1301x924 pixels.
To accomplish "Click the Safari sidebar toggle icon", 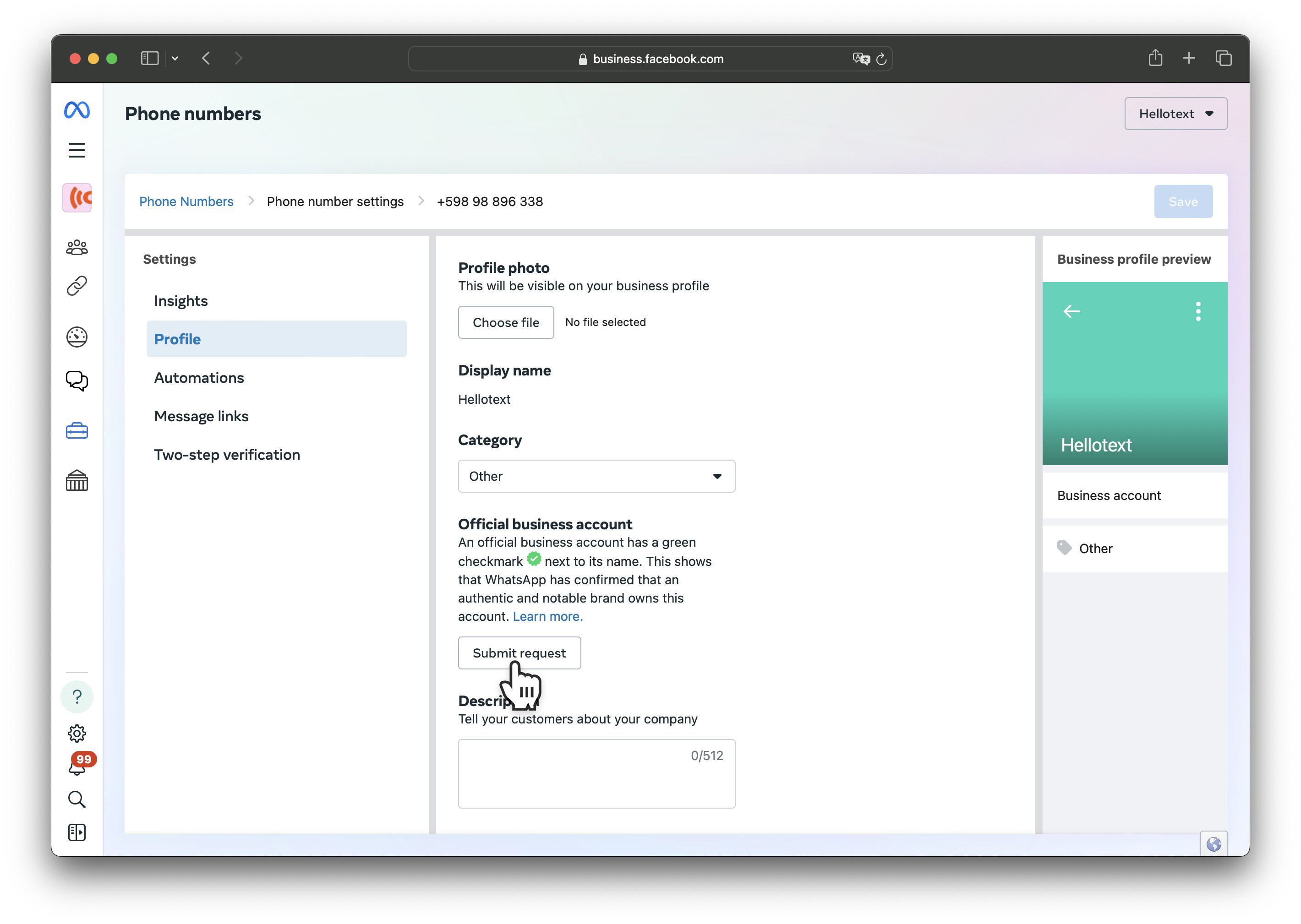I will coord(150,58).
